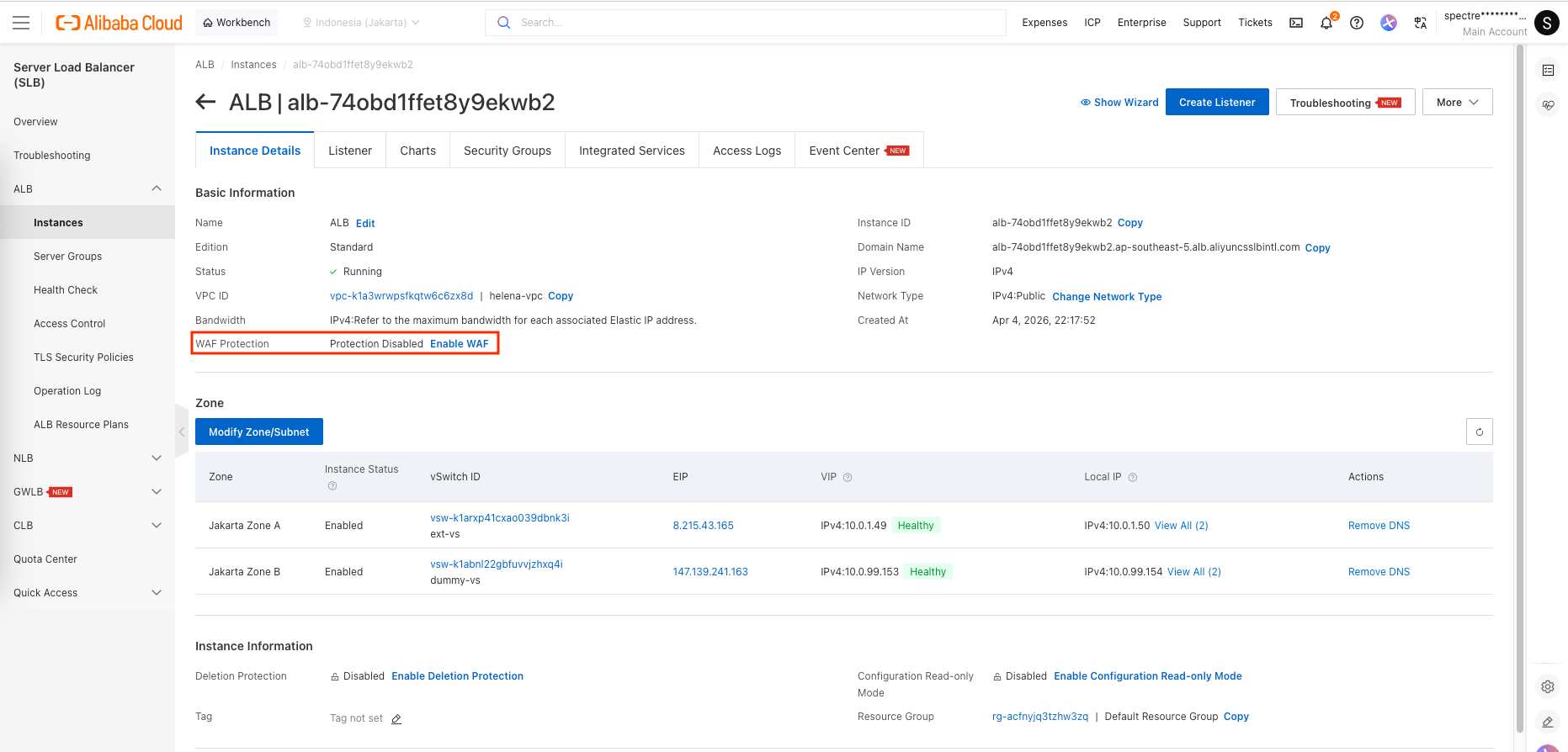Enable Configuration Read-only Mode
Image resolution: width=1568 pixels, height=752 pixels.
pyautogui.click(x=1147, y=676)
